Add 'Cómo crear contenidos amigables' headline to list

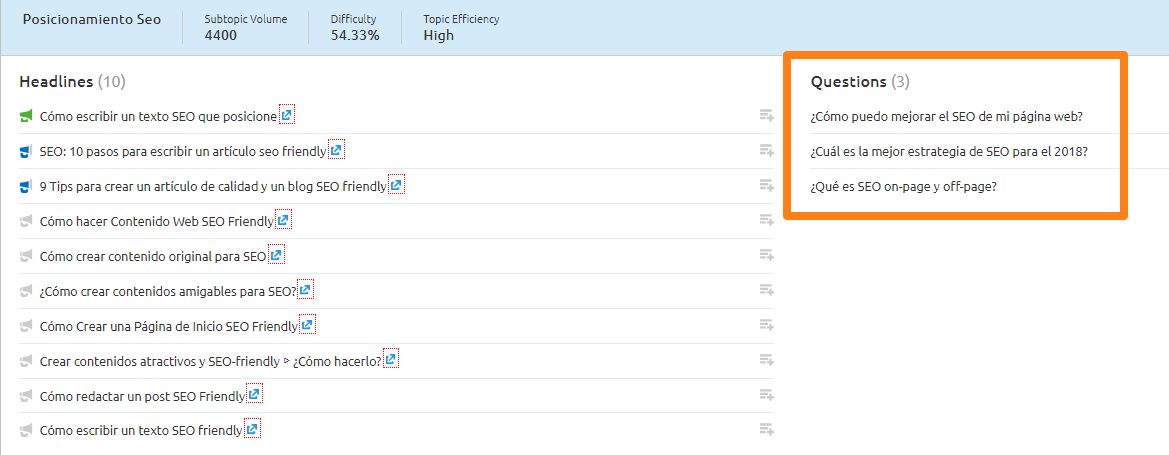click(x=766, y=291)
